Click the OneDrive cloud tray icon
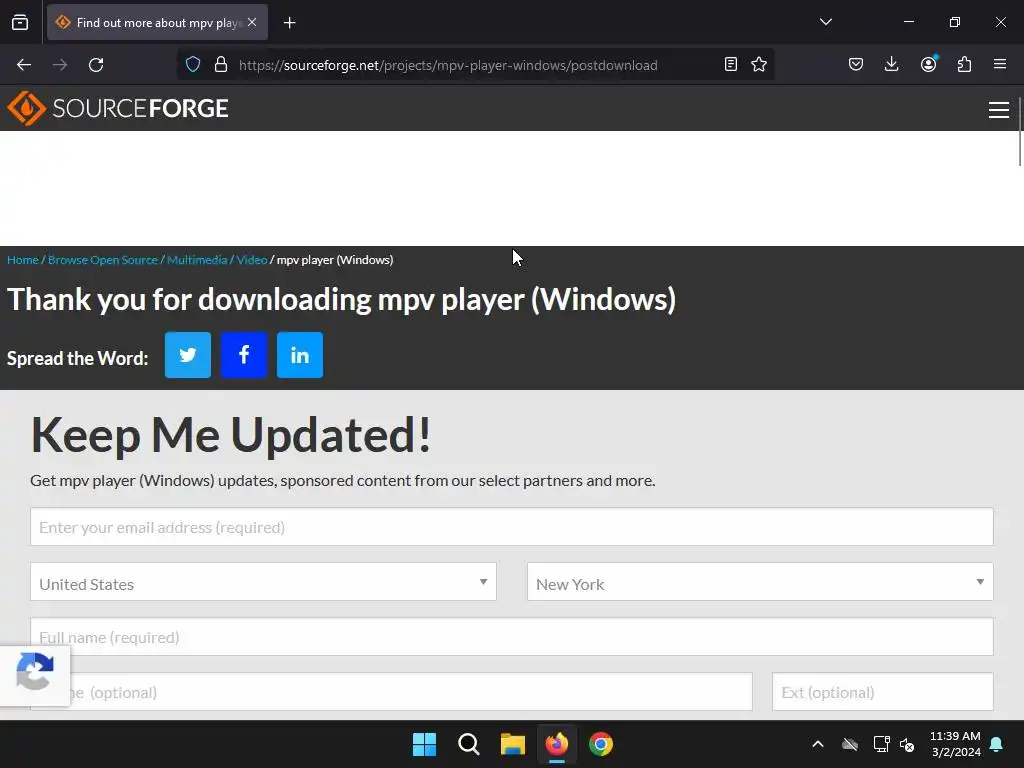Image resolution: width=1024 pixels, height=768 pixels. point(850,744)
